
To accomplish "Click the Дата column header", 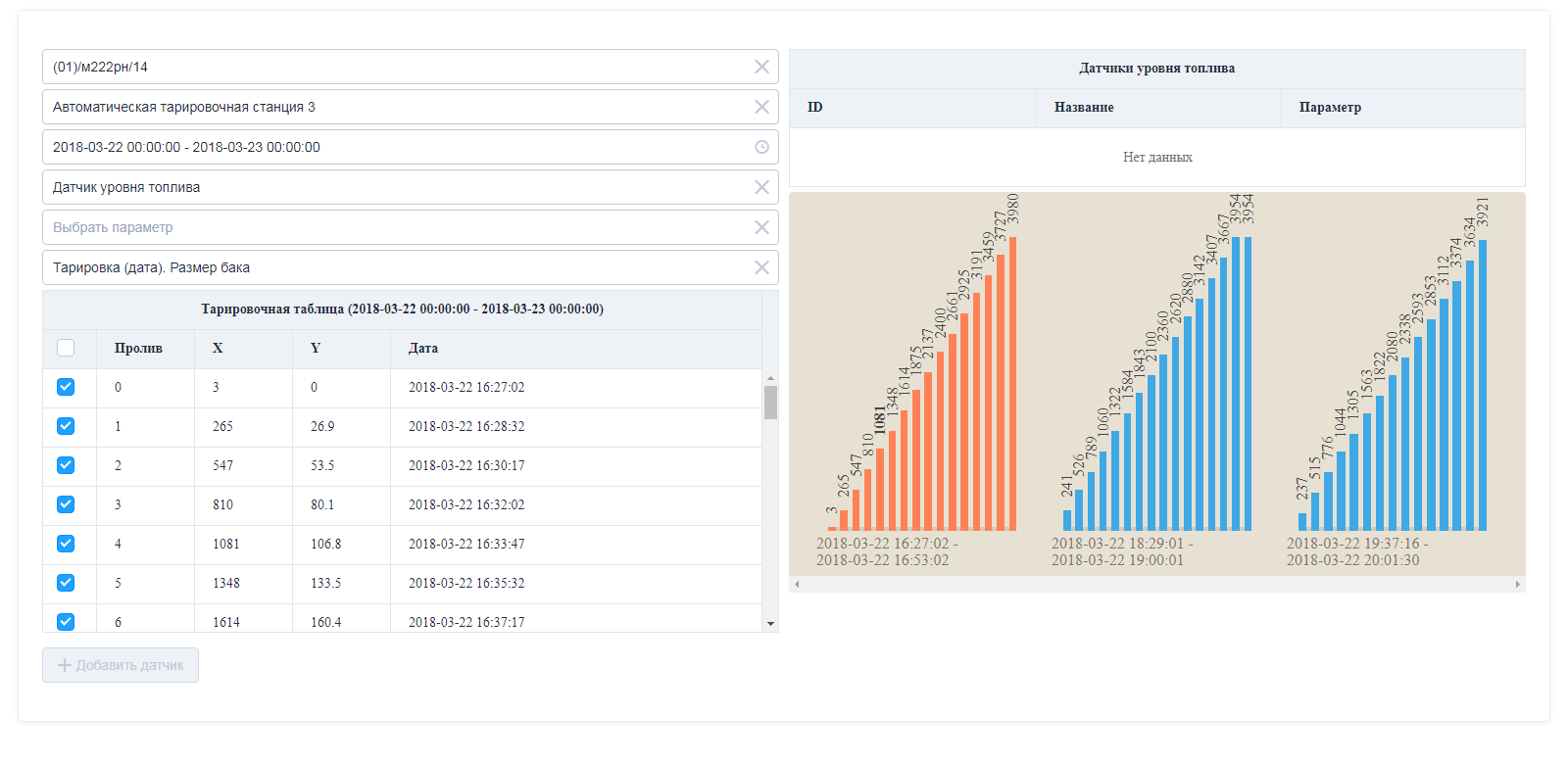I will [x=423, y=349].
